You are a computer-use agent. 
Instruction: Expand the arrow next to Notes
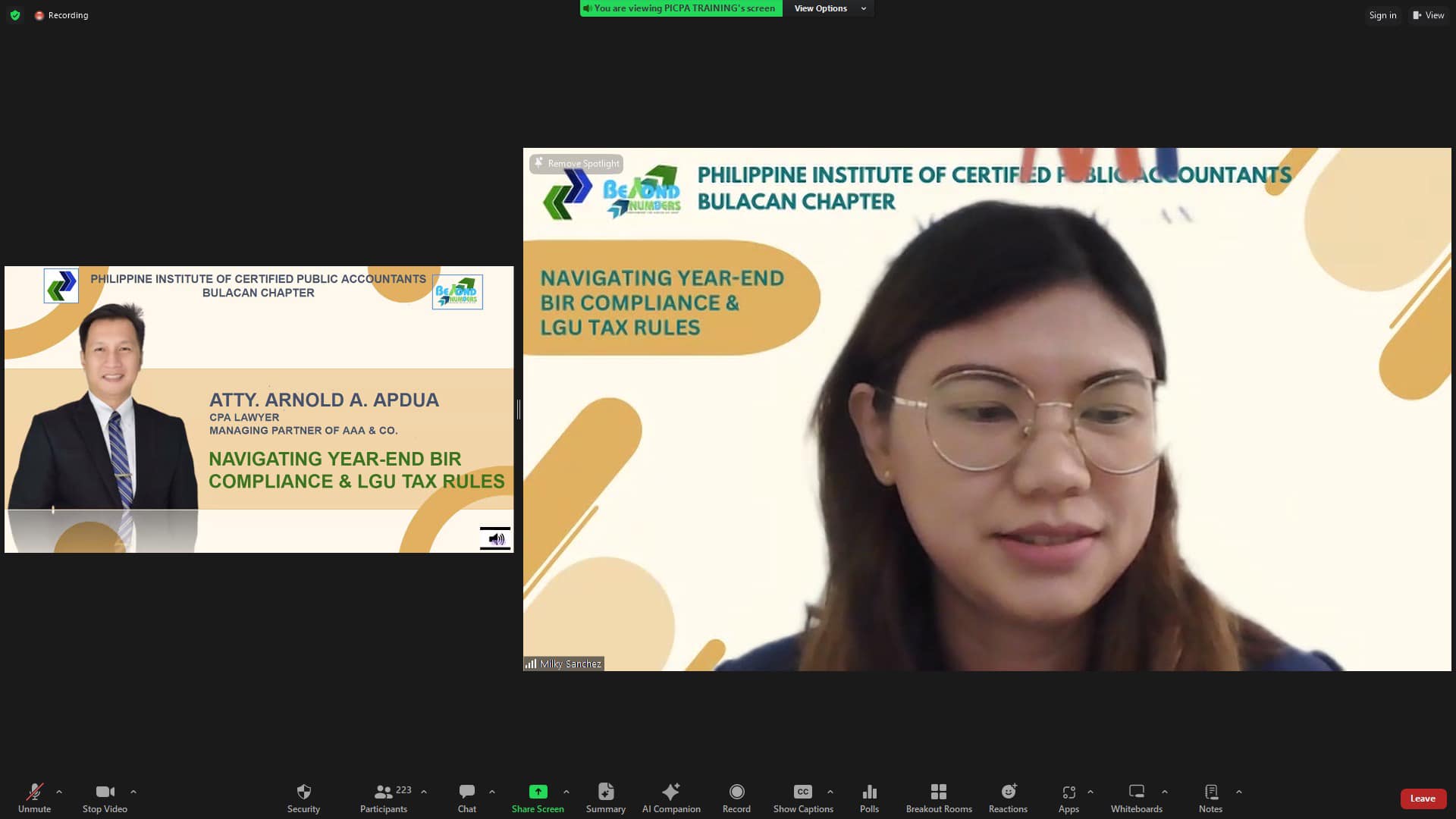(x=1239, y=792)
